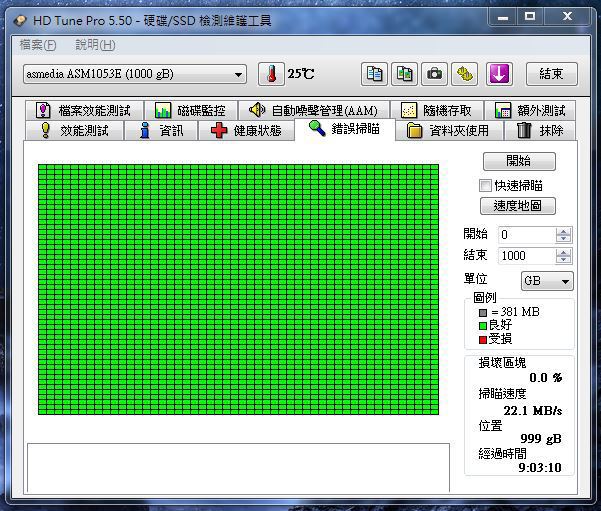Image resolution: width=601 pixels, height=511 pixels.
Task: Switch to the 抹除 tab
Action: [x=540, y=130]
